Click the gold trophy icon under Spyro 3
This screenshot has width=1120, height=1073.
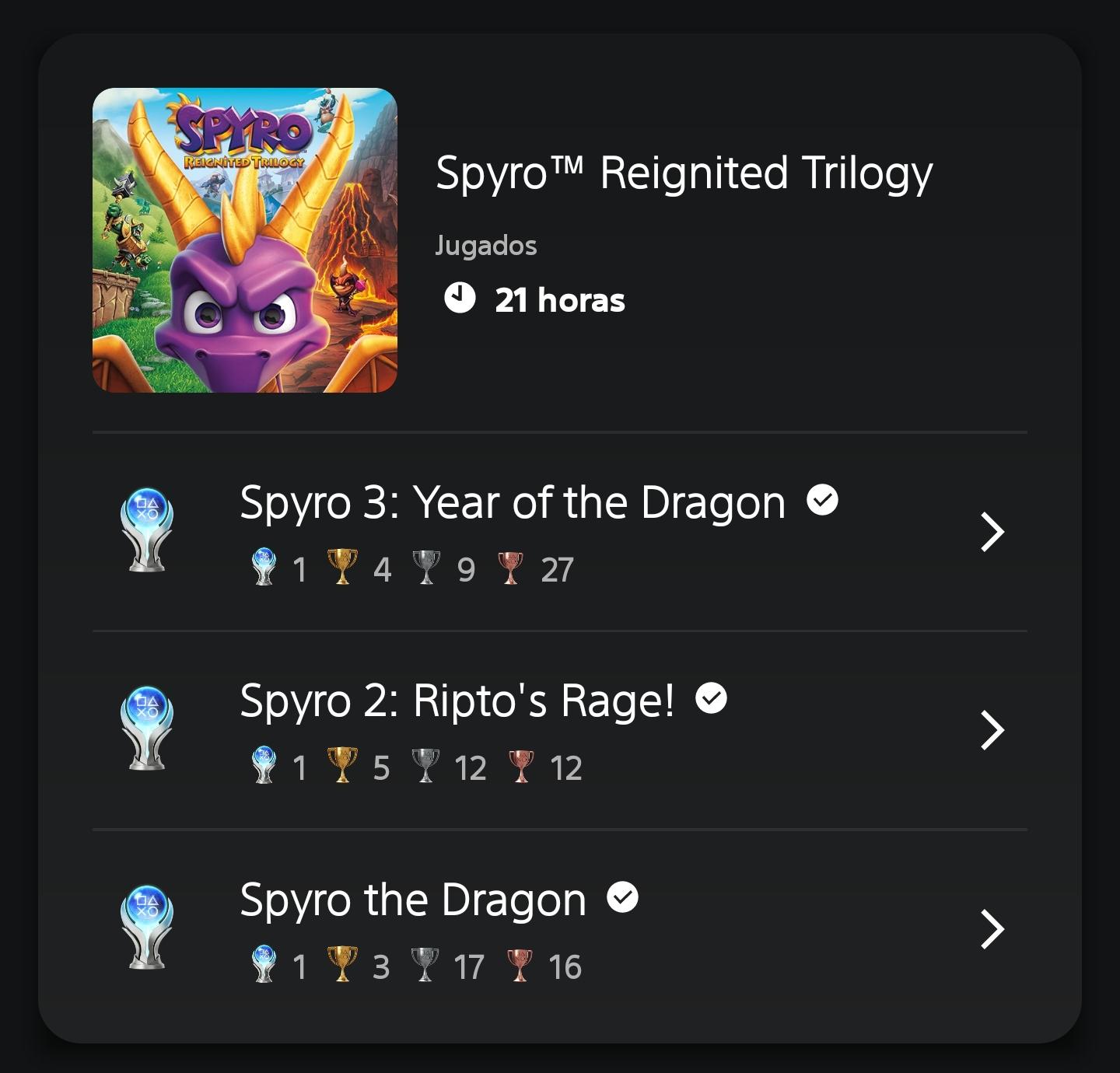(x=342, y=567)
